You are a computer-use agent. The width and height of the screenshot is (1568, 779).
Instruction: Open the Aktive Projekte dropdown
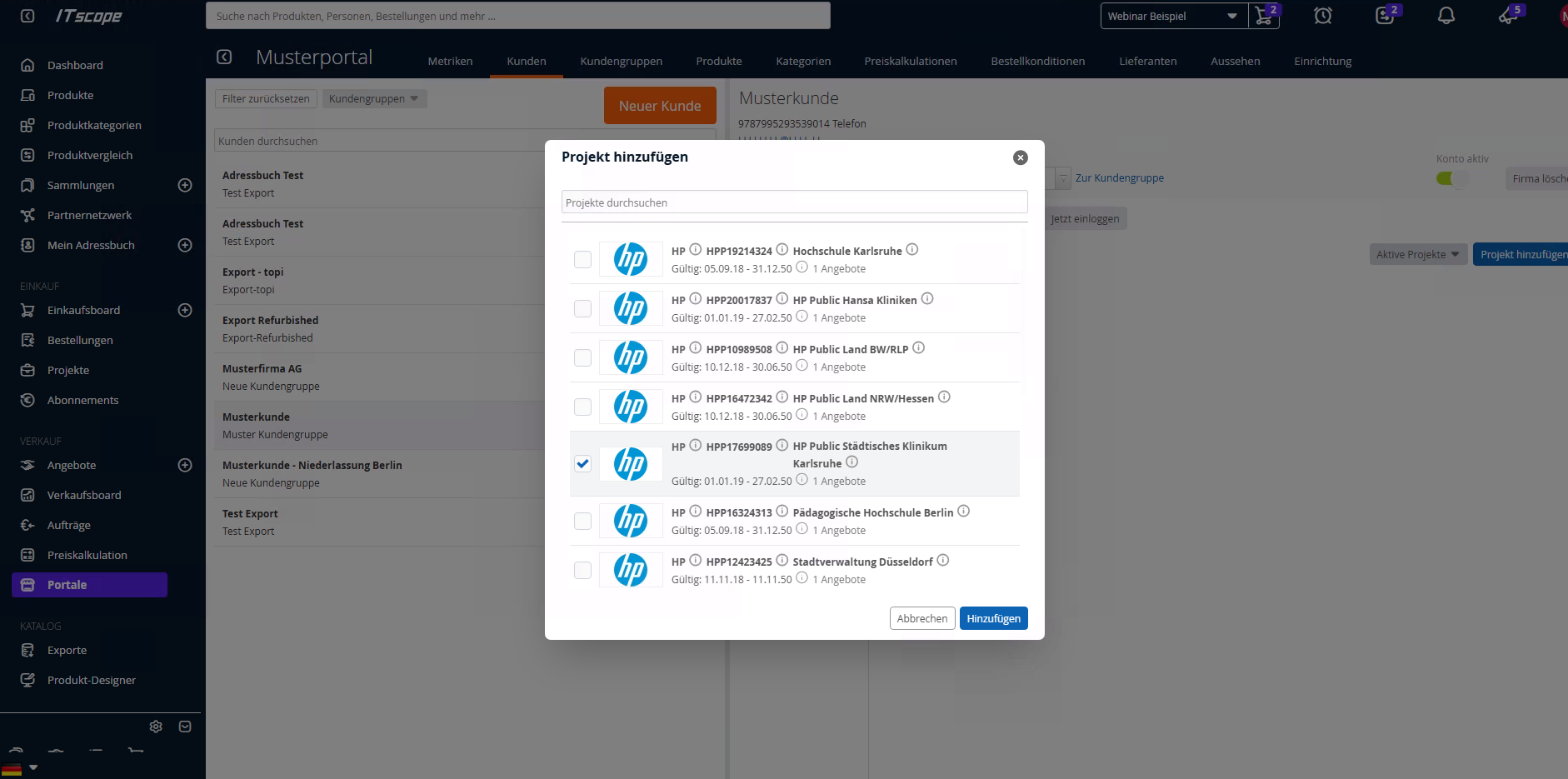[x=1417, y=254]
